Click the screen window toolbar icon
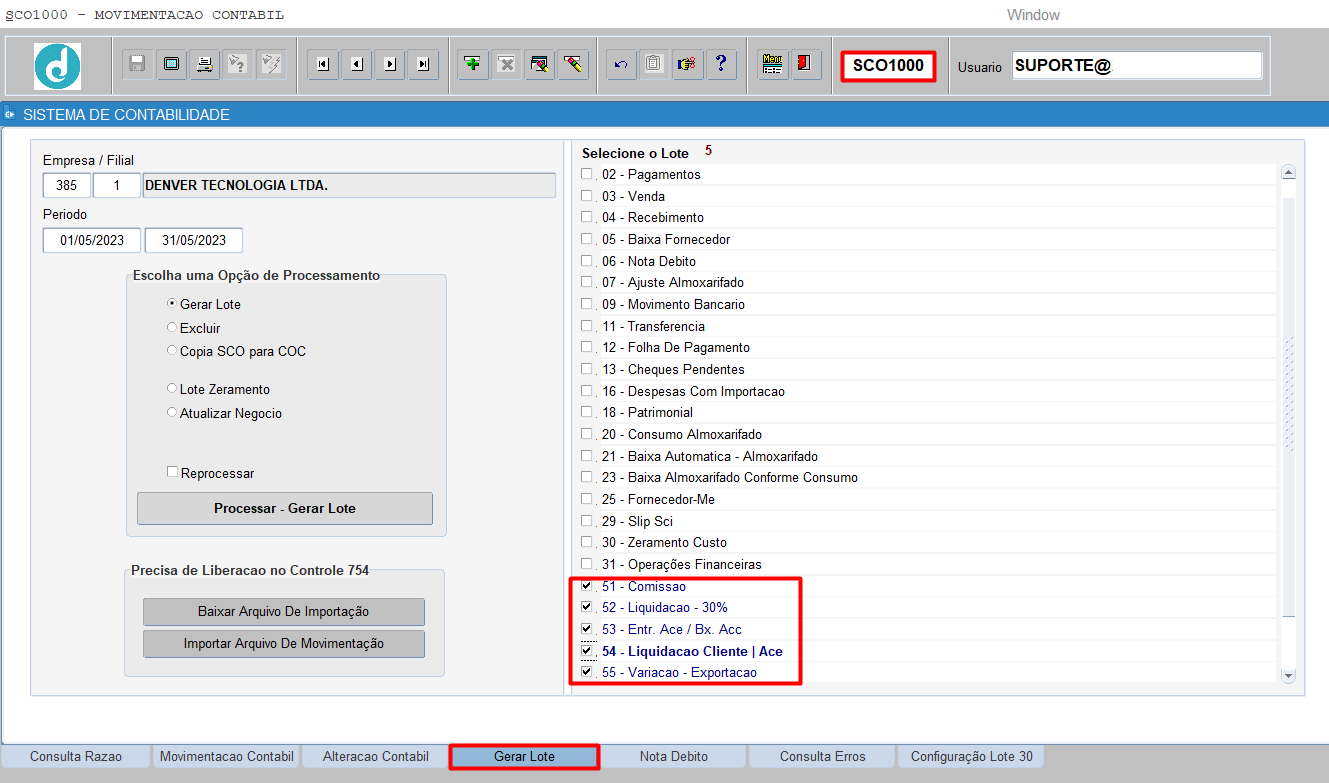Screen dimensions: 1329x783 click(x=172, y=64)
